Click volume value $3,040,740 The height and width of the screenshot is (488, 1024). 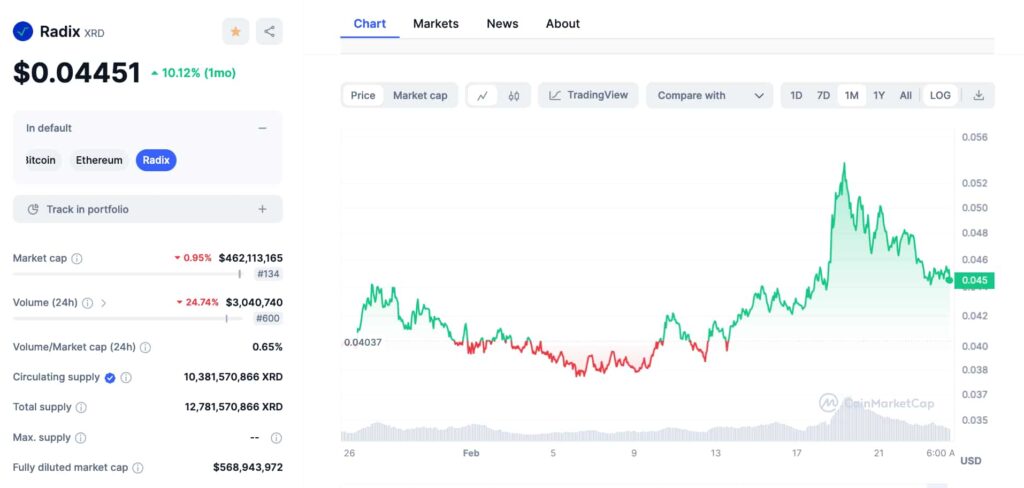click(x=254, y=302)
